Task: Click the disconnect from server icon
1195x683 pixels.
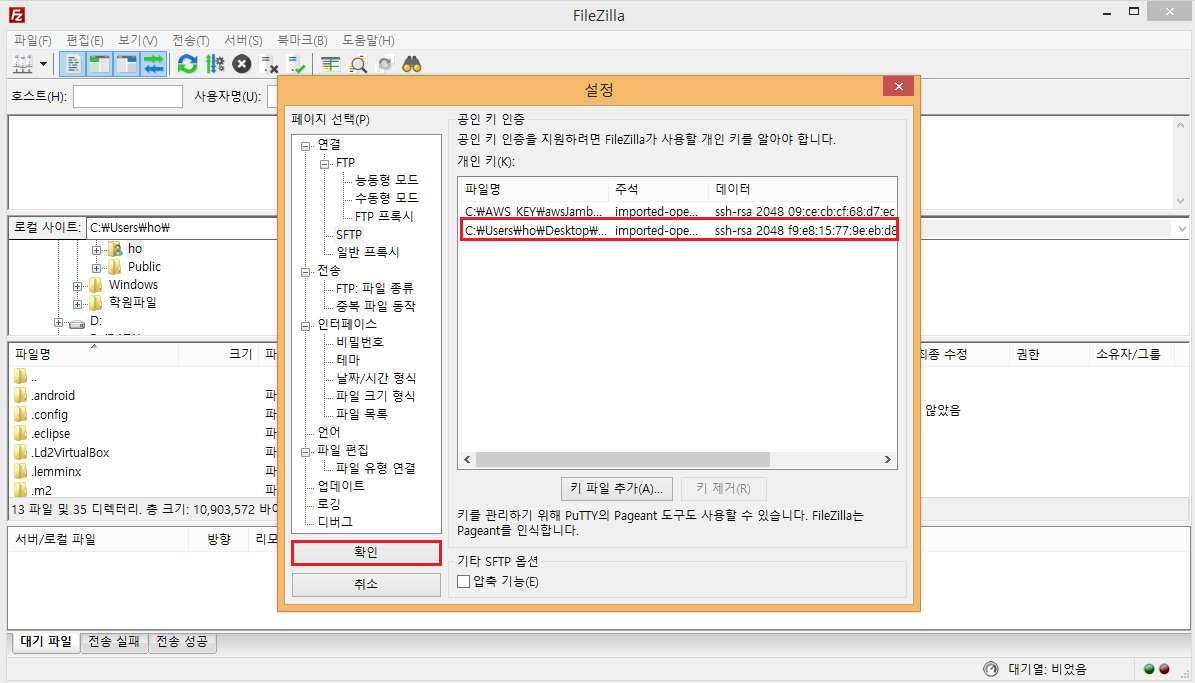Action: (269, 64)
